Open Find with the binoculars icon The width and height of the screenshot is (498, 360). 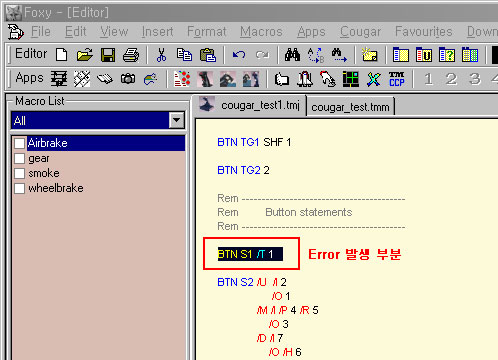coord(292,55)
